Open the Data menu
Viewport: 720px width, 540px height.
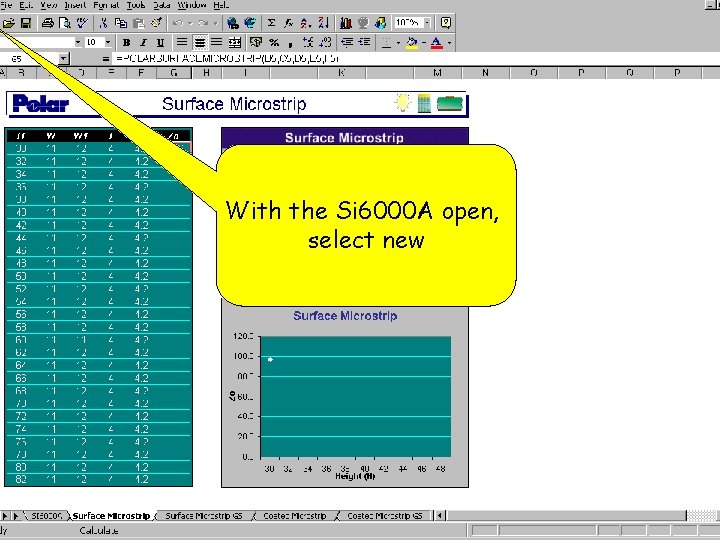tap(162, 6)
